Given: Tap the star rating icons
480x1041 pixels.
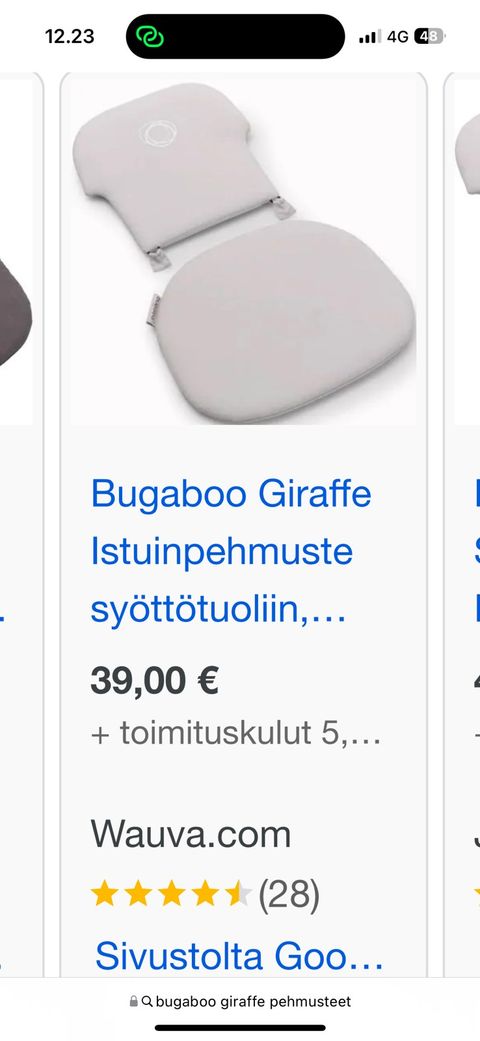Looking at the screenshot, I should pos(171,894).
